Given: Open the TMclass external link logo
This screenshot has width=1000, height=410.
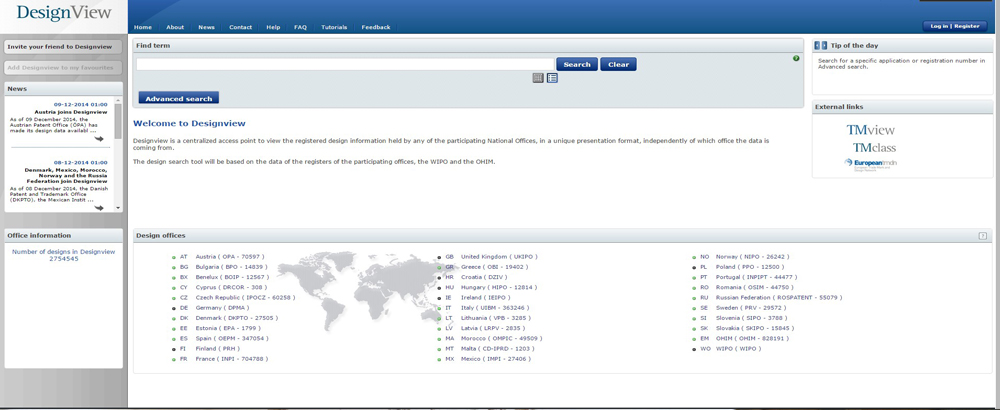Looking at the screenshot, I should 874,147.
